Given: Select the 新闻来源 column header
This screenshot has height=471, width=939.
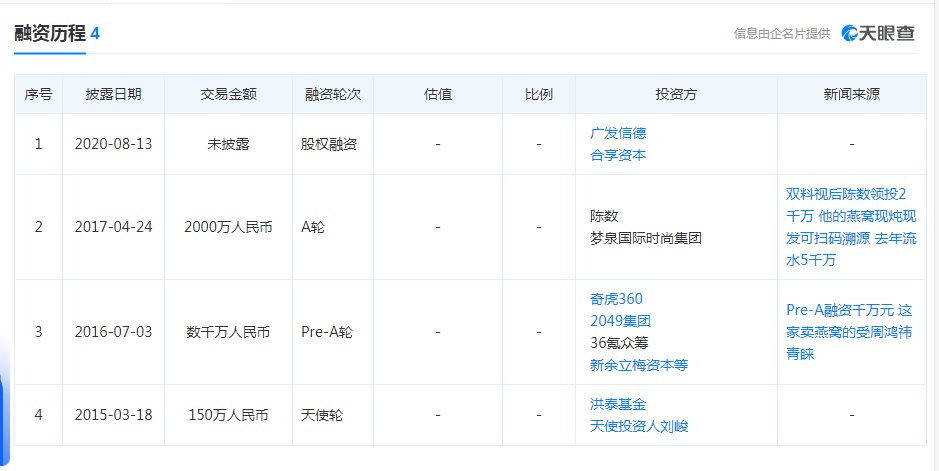Looking at the screenshot, I should coord(852,94).
